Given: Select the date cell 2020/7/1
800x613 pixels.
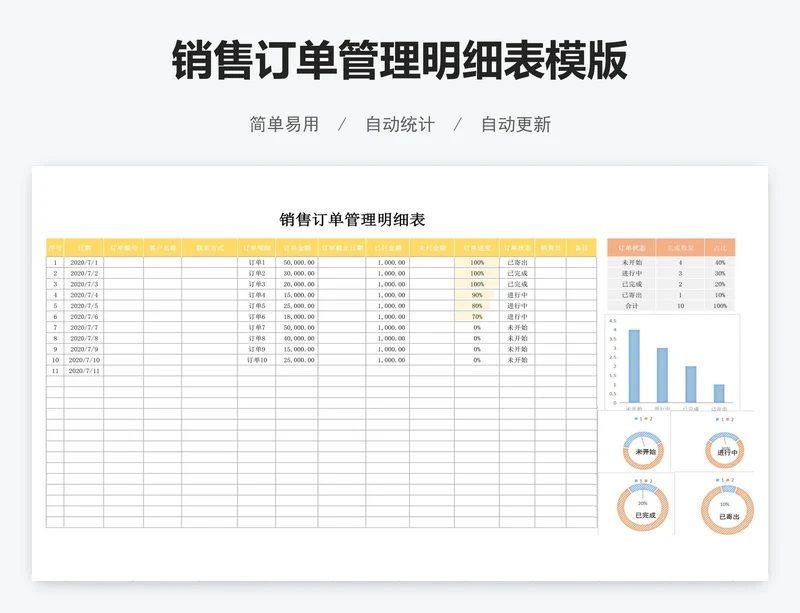Looking at the screenshot, I should [x=84, y=262].
